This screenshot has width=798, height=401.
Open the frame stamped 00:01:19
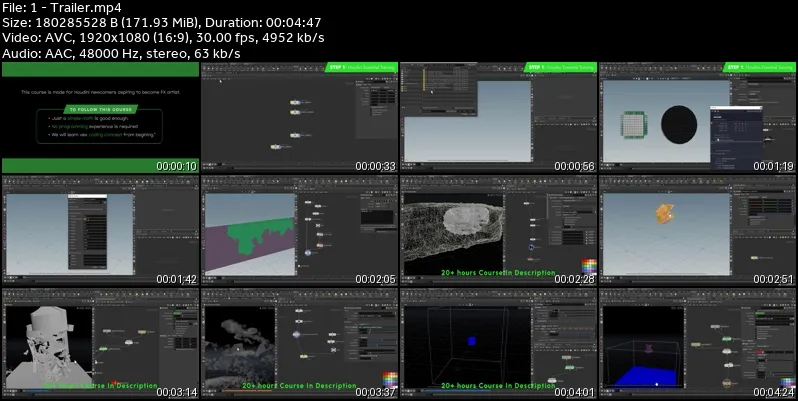point(697,118)
